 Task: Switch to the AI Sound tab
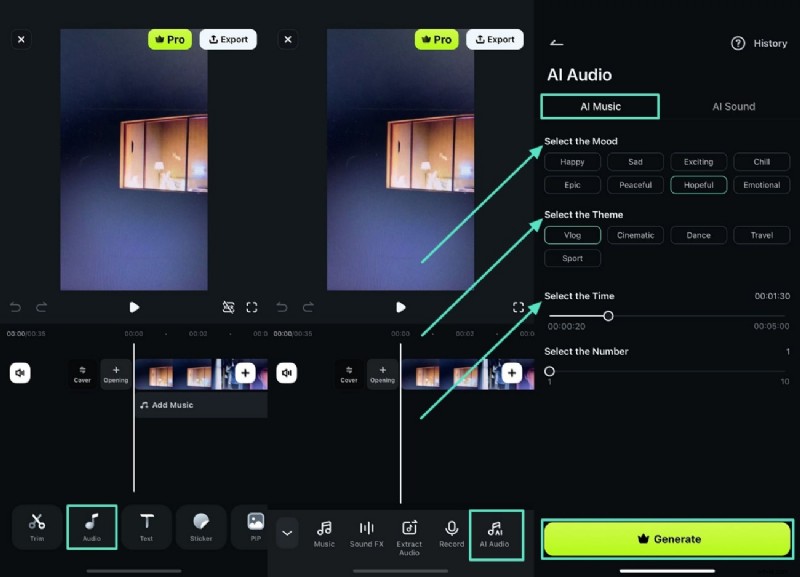(733, 106)
